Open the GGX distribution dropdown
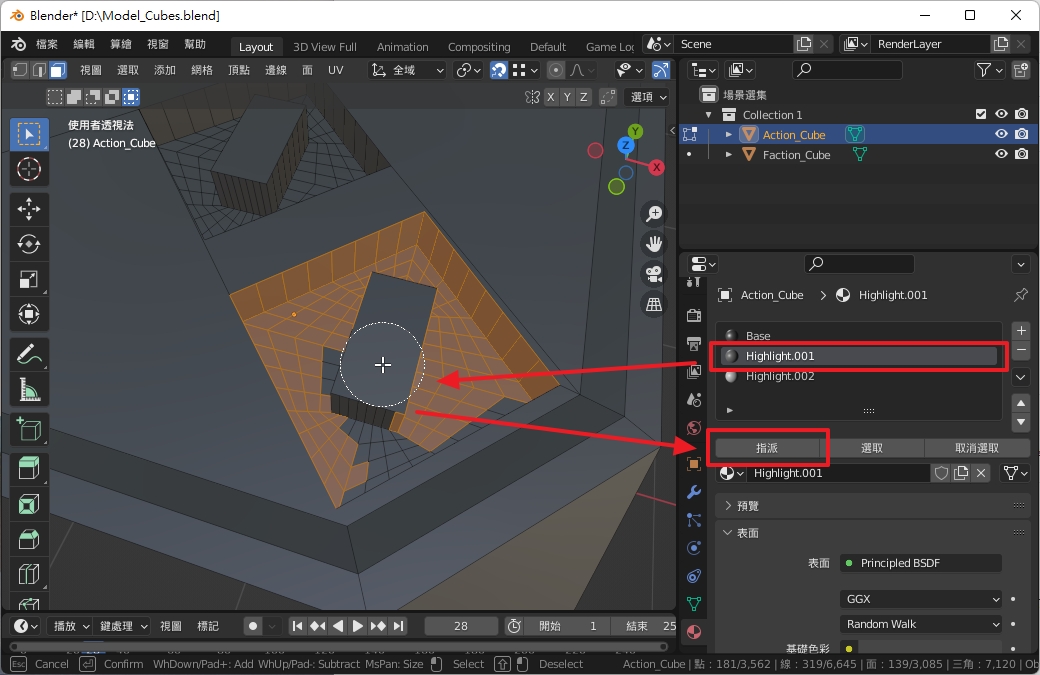Image resolution: width=1040 pixels, height=675 pixels. (x=921, y=599)
